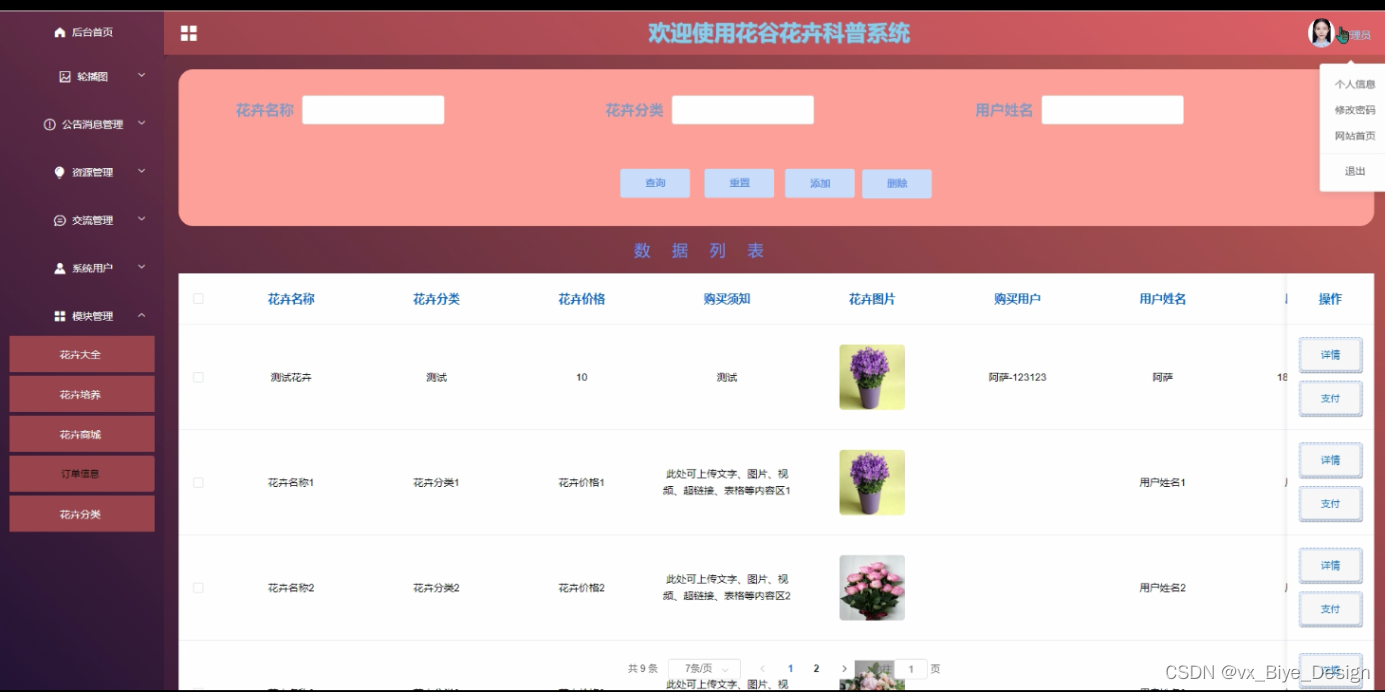Click the info icon beside 公告消息管理
The height and width of the screenshot is (692, 1385).
[50, 124]
